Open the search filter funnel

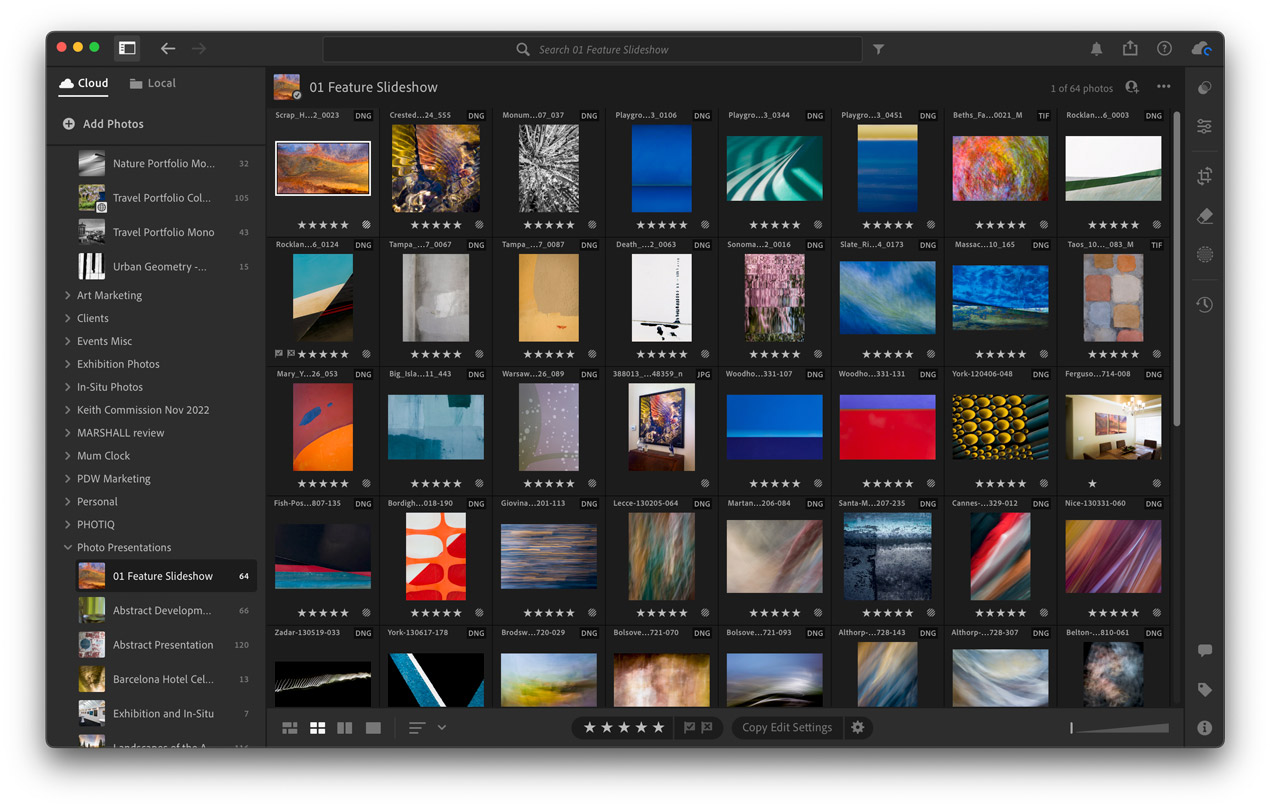878,49
